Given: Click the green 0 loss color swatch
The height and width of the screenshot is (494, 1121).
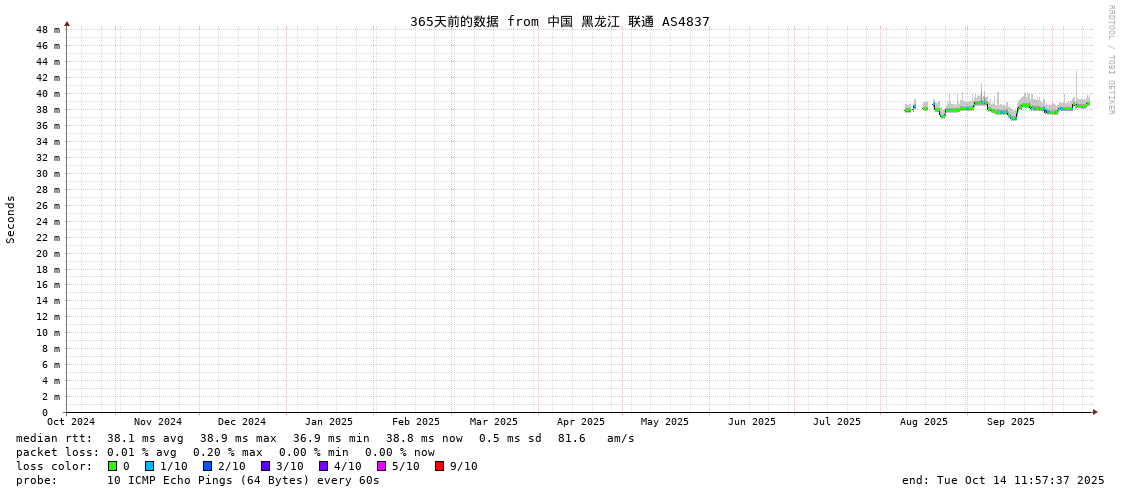Looking at the screenshot, I should coord(113,466).
